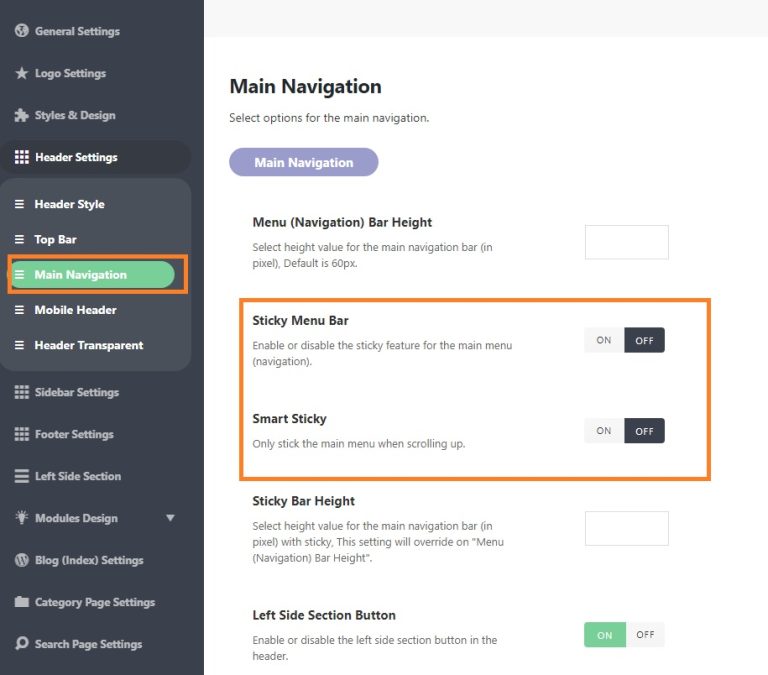Click the Sticky Menu Bar label
Viewport: 768px width, 675px height.
300,320
